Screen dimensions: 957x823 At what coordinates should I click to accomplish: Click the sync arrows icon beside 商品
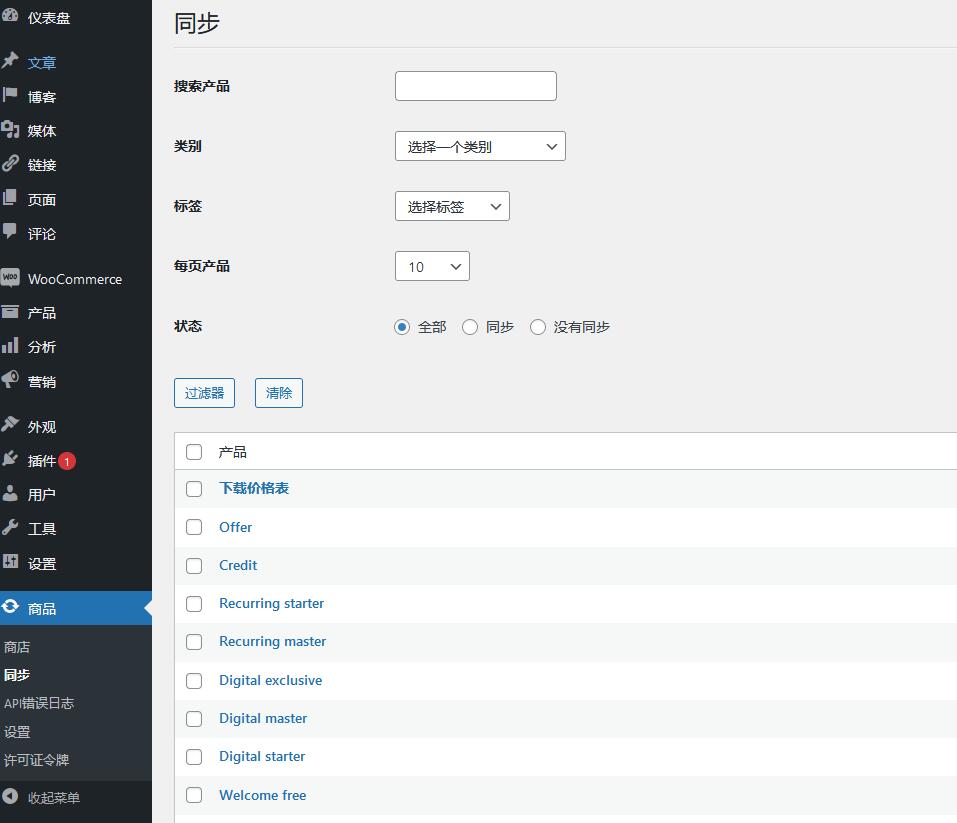pos(10,607)
